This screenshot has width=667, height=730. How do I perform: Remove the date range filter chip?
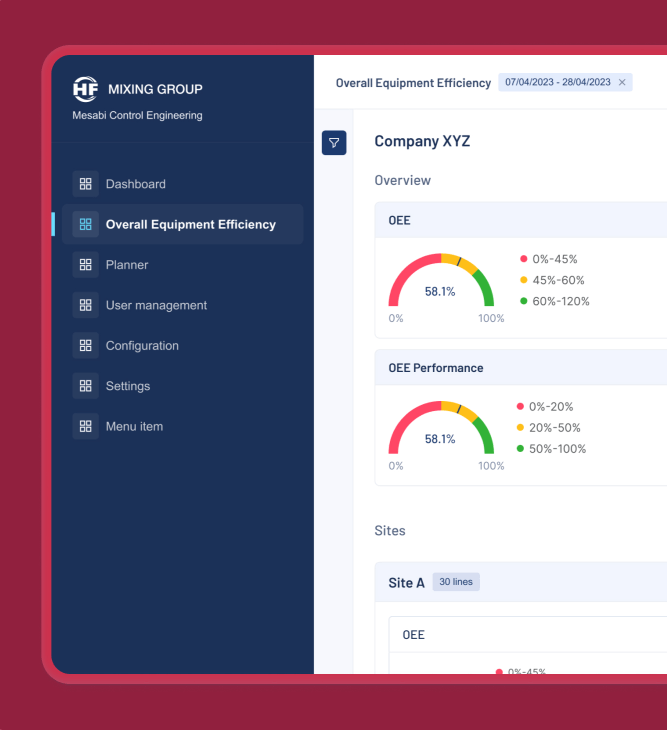pos(622,82)
